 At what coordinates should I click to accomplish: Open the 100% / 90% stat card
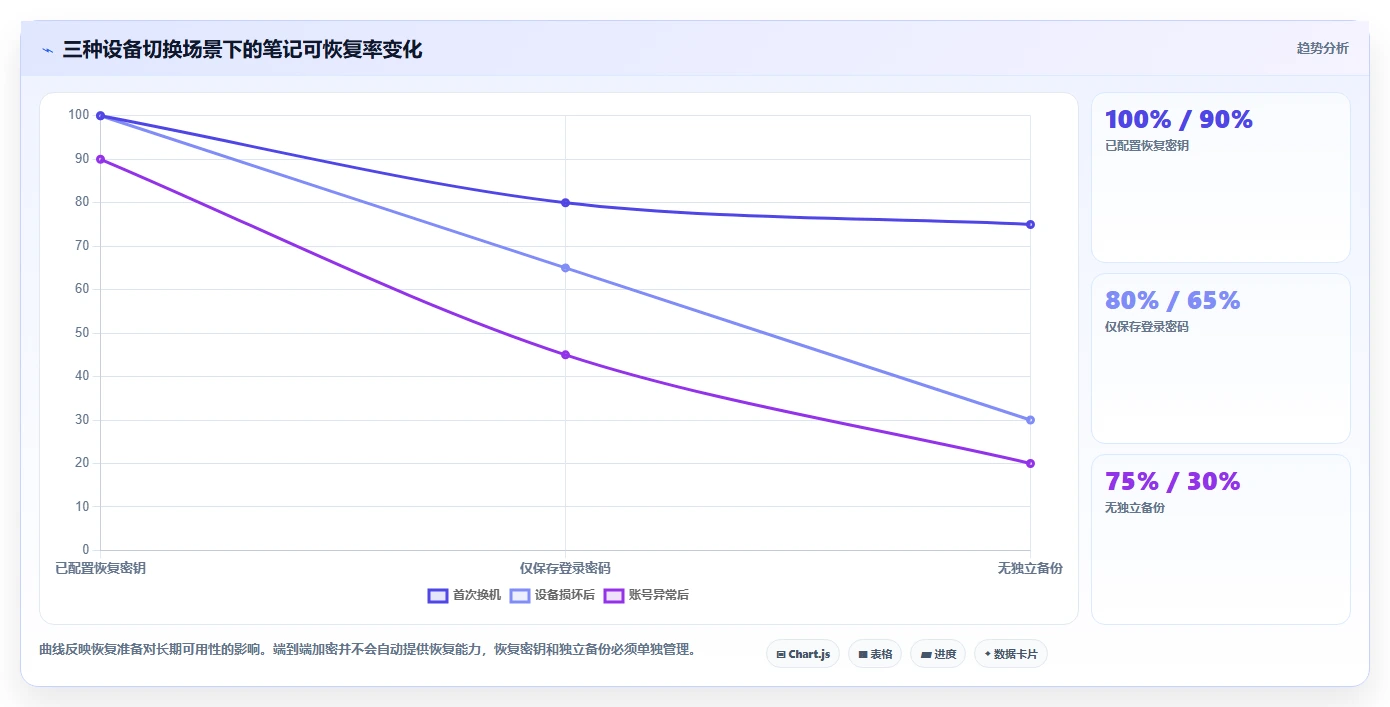[1221, 178]
